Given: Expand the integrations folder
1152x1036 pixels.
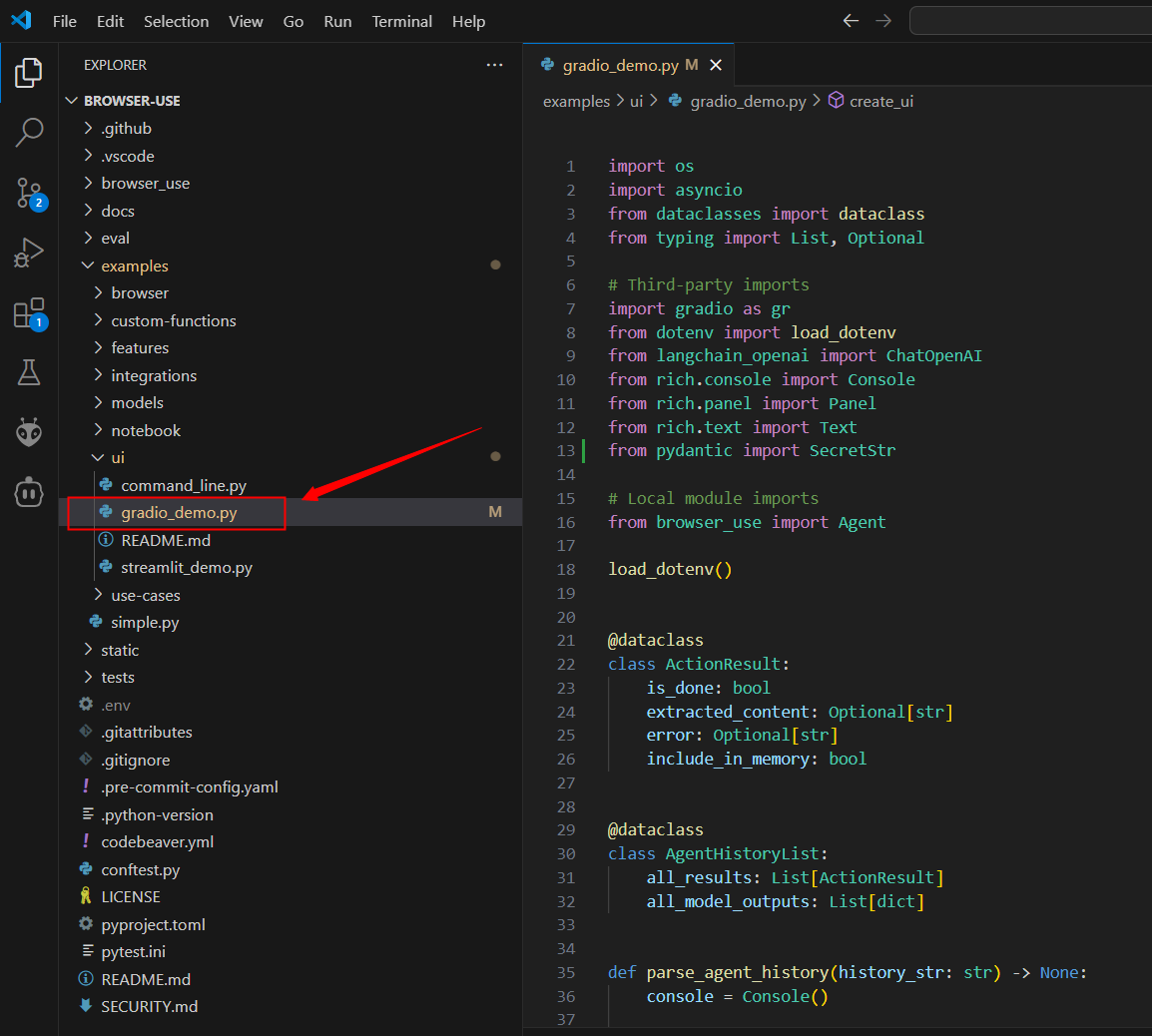Looking at the screenshot, I should 290,375.
